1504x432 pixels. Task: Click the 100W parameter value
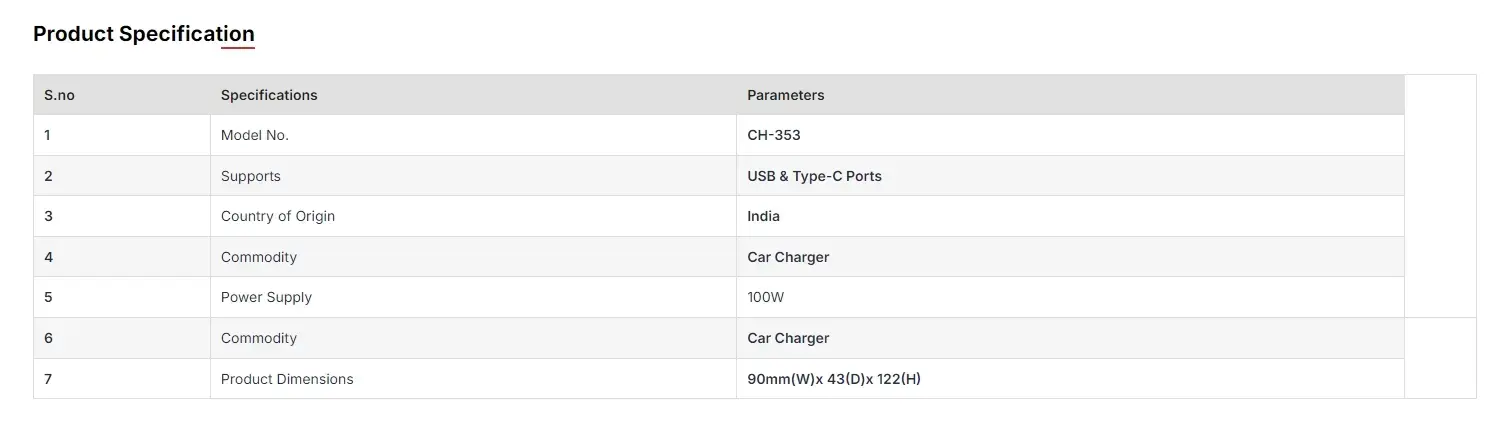766,297
